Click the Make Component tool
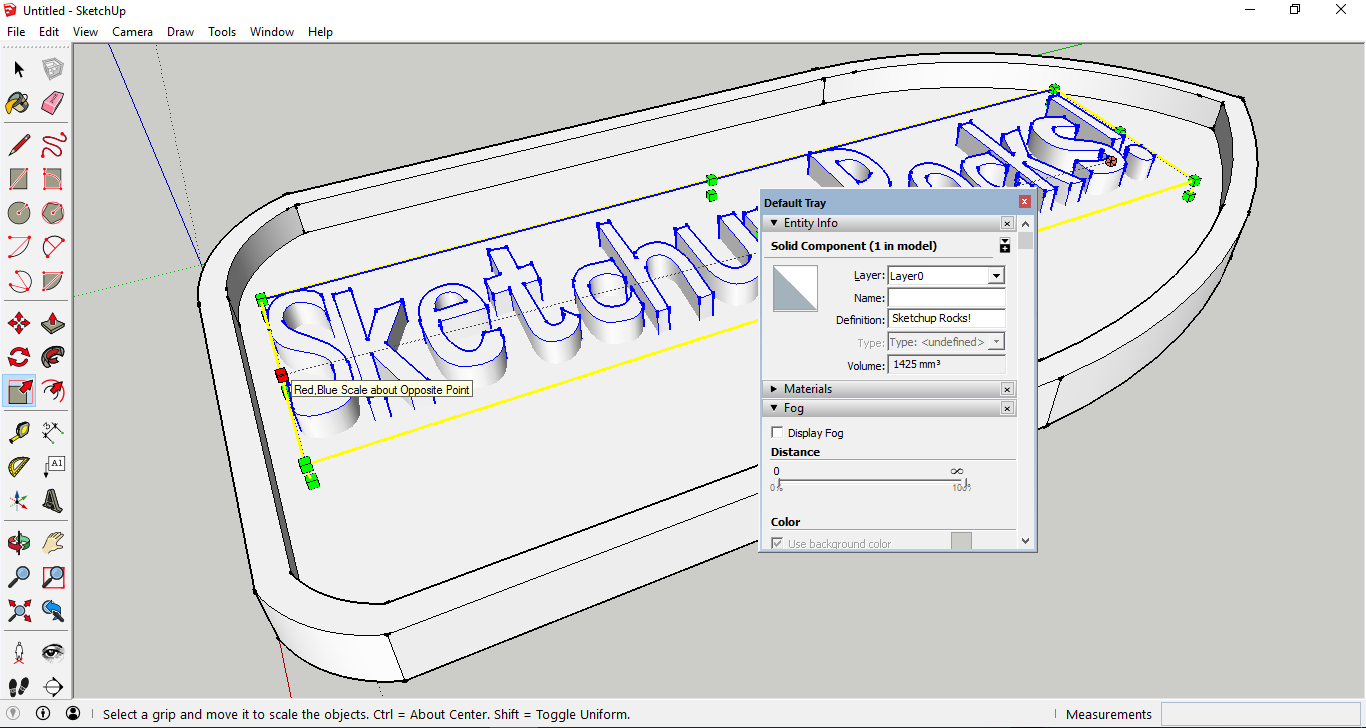1366x728 pixels. tap(53, 69)
